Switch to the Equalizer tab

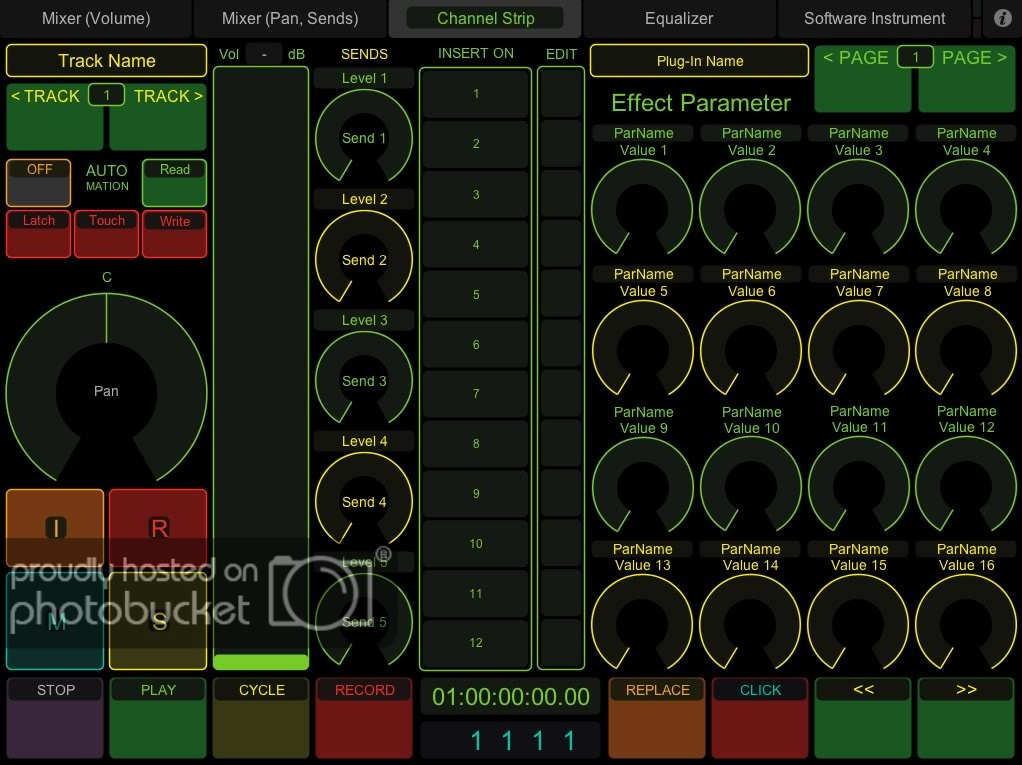pos(679,19)
